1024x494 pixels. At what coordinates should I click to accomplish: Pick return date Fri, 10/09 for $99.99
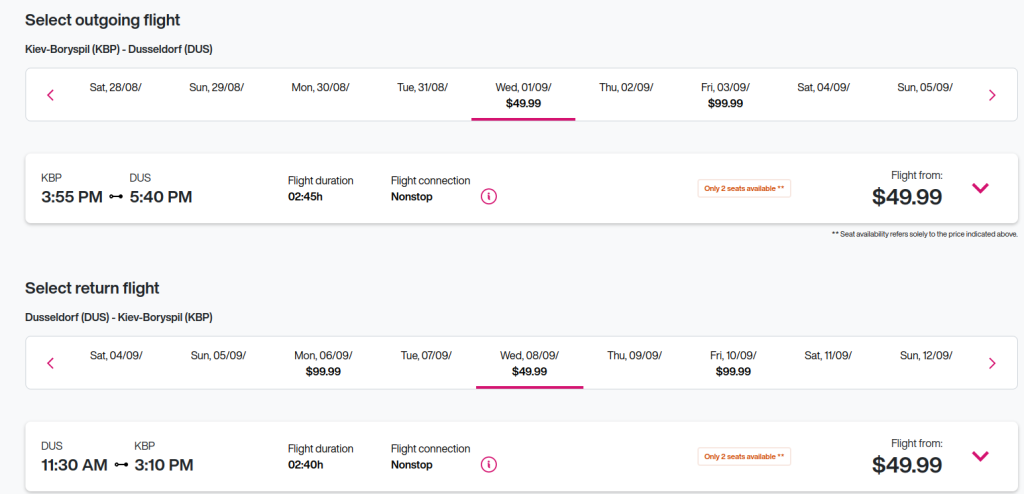[733, 363]
